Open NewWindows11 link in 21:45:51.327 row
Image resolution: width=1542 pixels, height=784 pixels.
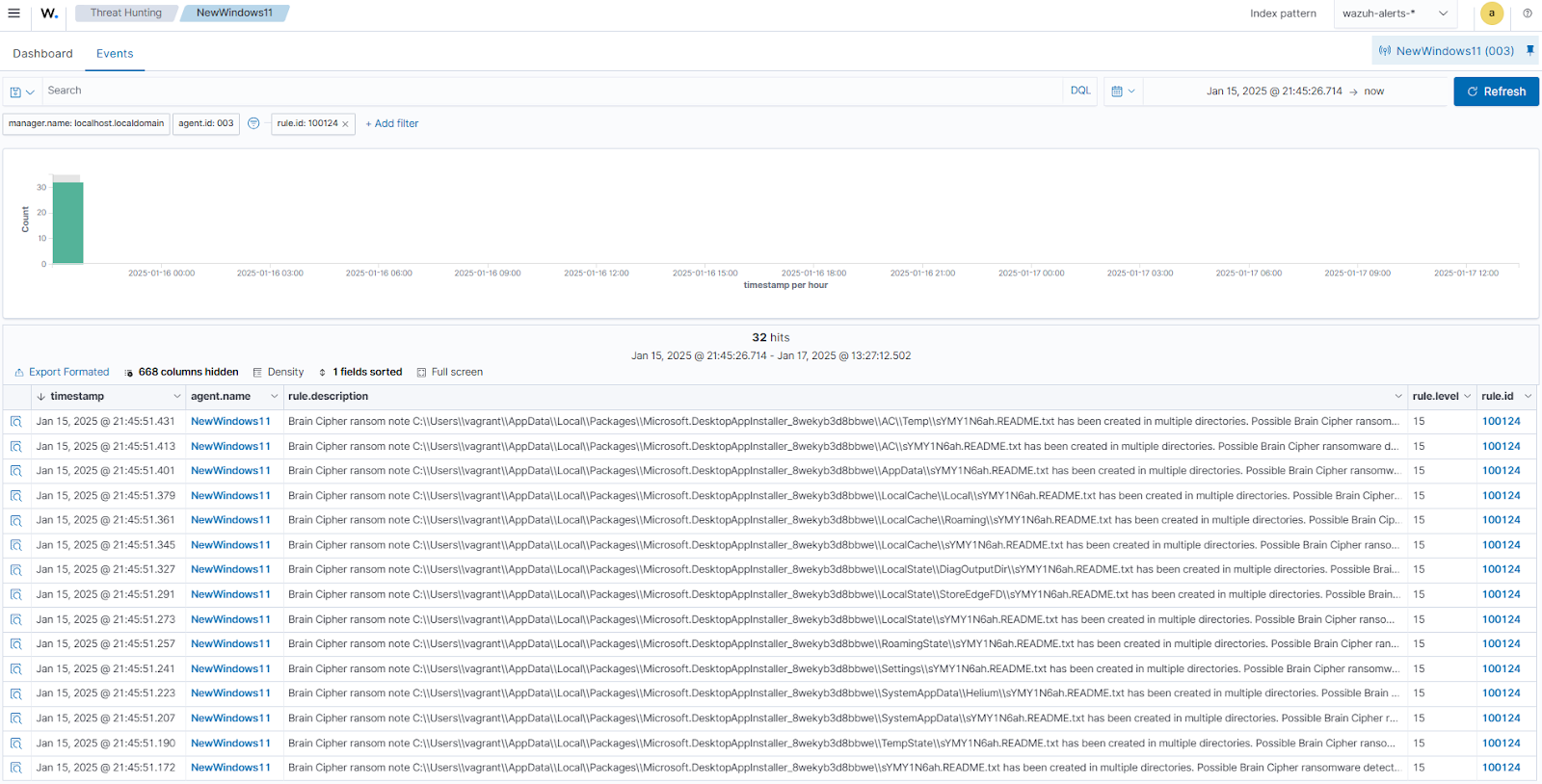[x=231, y=570]
